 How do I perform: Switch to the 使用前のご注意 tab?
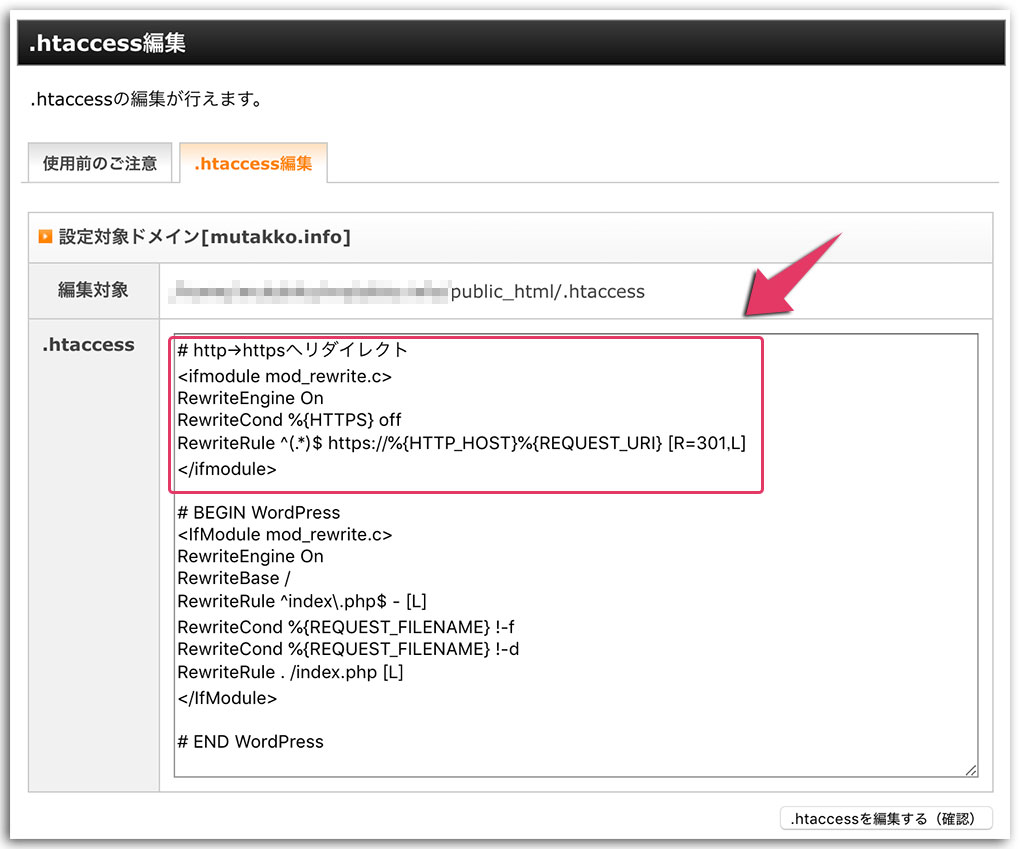pos(99,163)
